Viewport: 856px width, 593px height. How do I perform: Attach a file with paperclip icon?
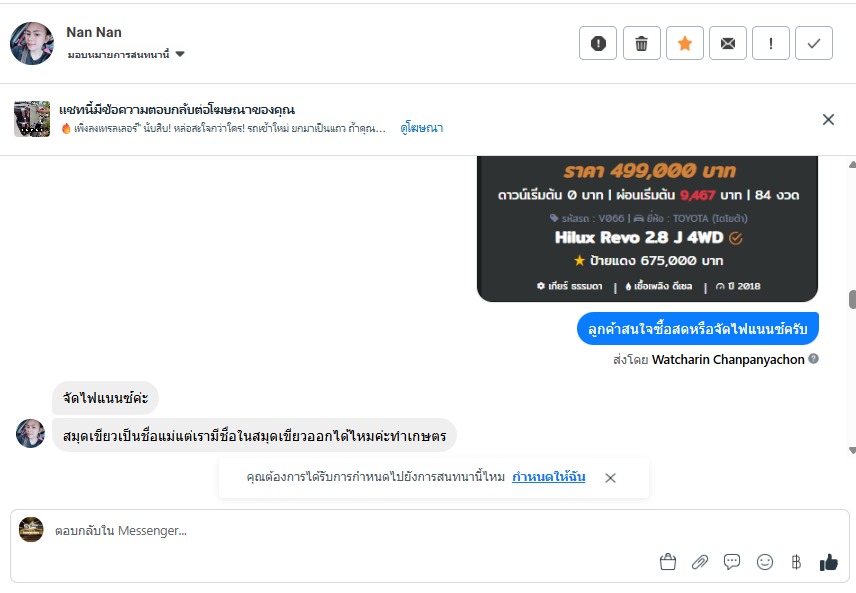[700, 562]
